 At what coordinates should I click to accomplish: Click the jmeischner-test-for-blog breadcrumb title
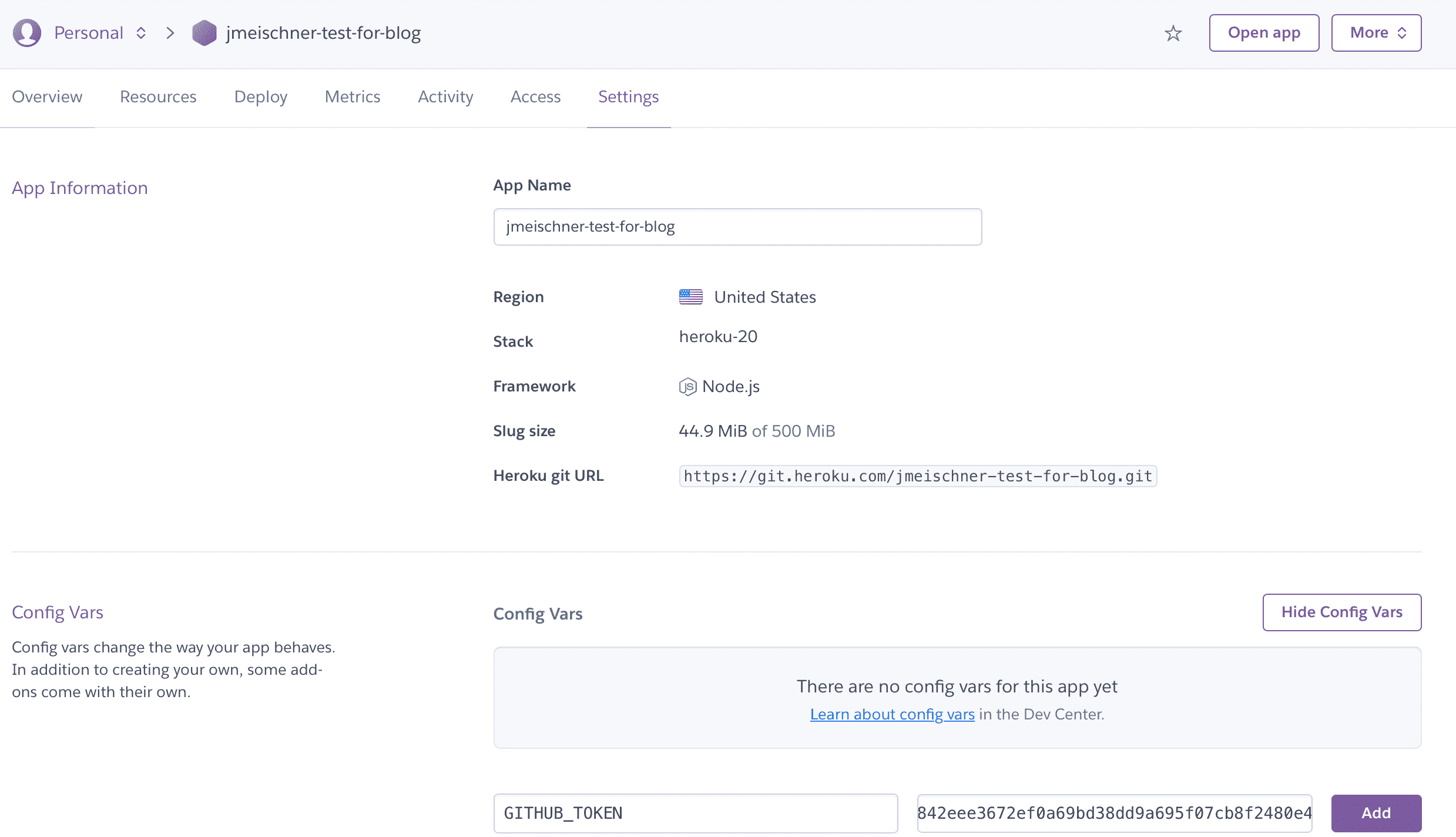coord(323,33)
